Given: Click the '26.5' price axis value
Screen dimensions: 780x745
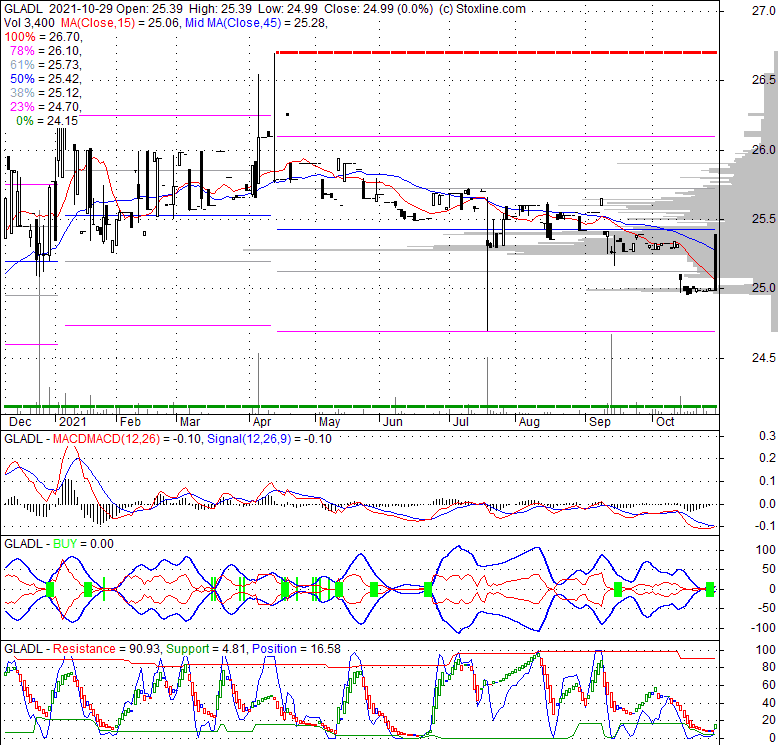Looking at the screenshot, I should tap(763, 80).
